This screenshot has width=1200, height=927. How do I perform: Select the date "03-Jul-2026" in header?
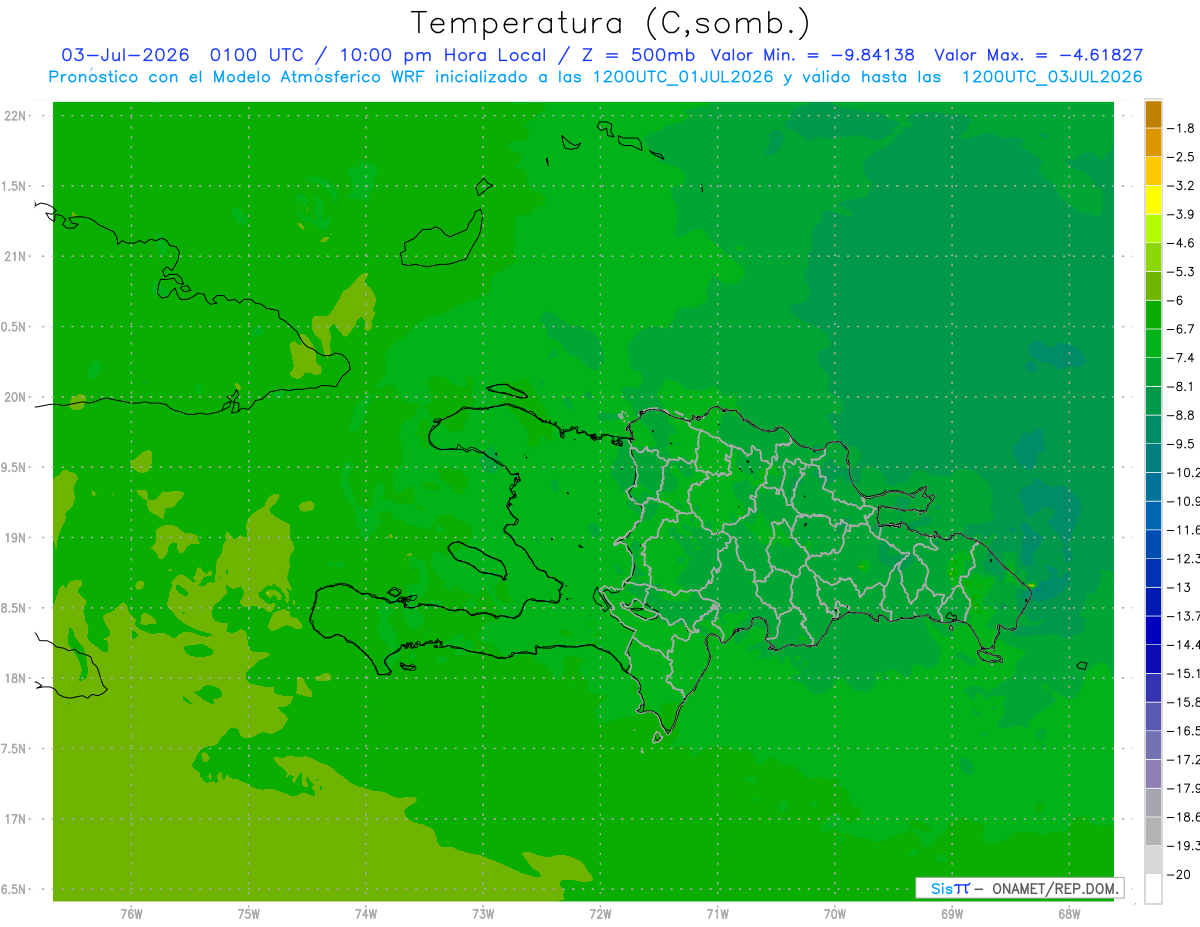(126, 55)
